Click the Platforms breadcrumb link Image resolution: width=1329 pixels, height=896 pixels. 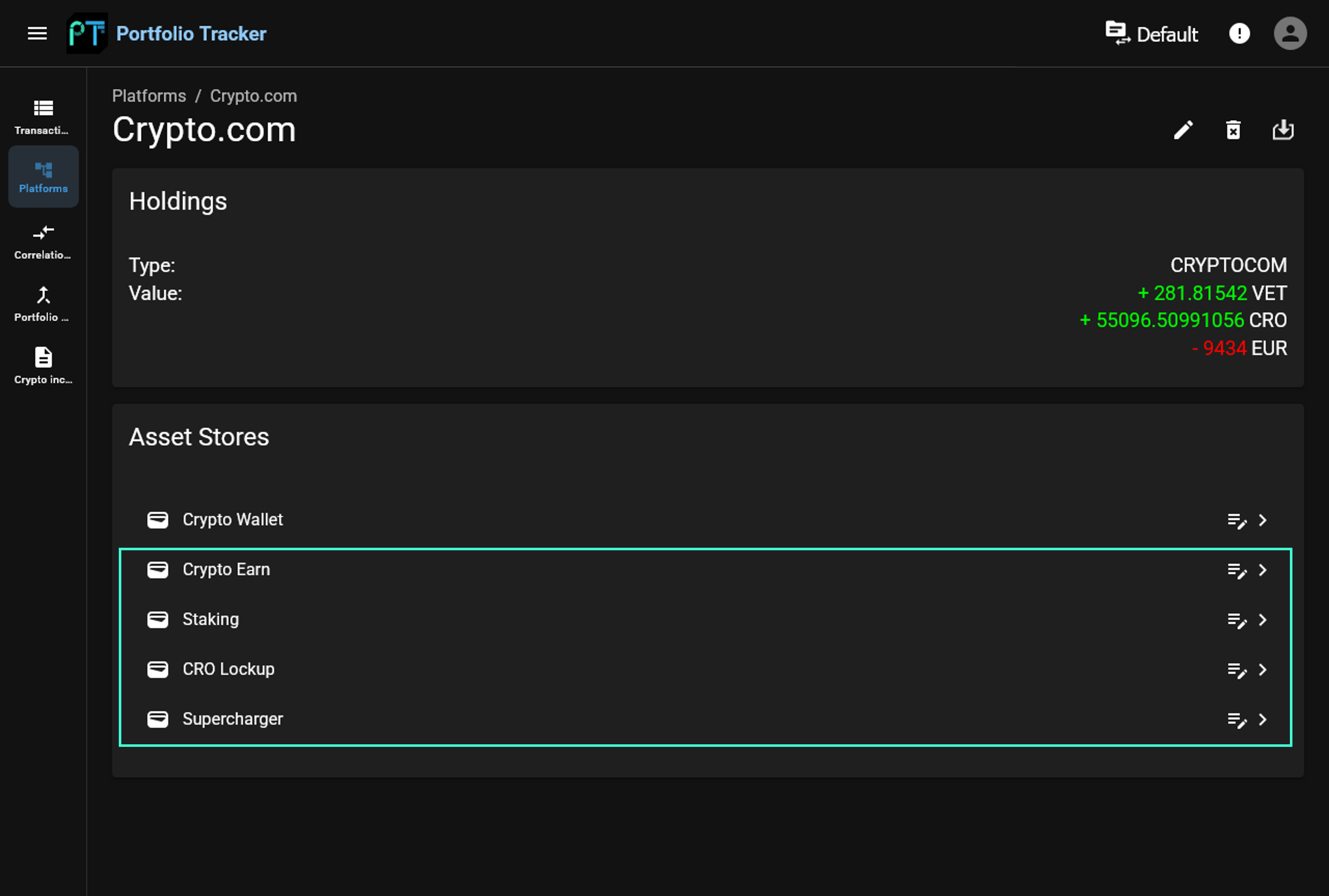point(149,96)
